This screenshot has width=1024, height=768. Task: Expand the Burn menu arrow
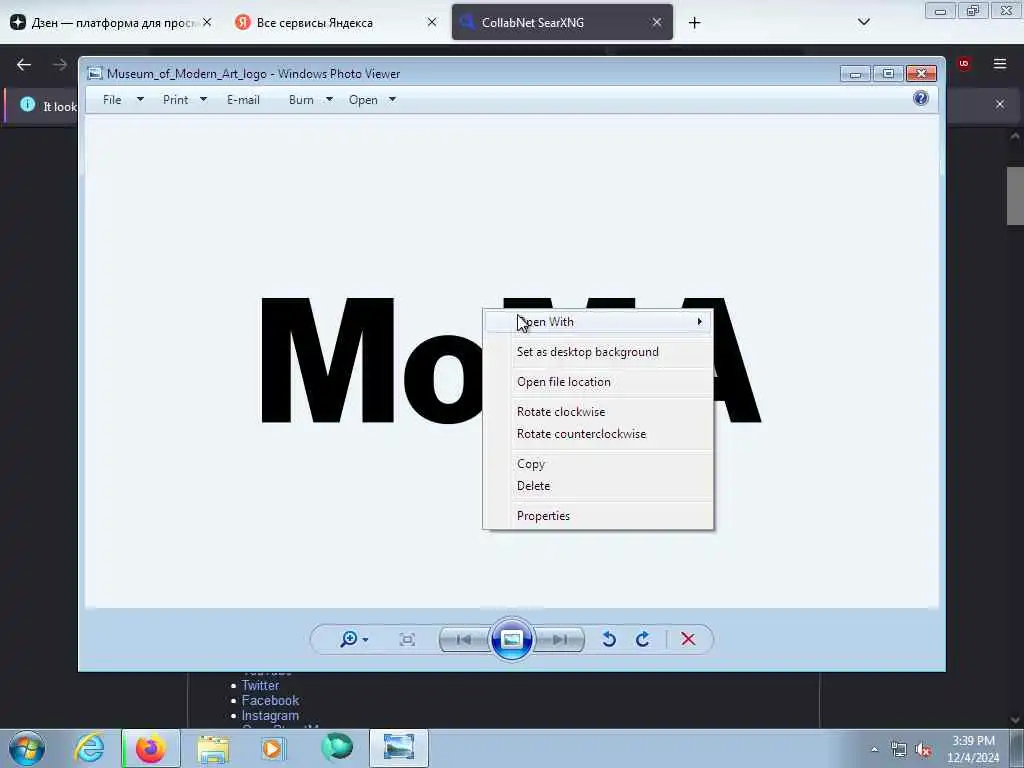[329, 99]
